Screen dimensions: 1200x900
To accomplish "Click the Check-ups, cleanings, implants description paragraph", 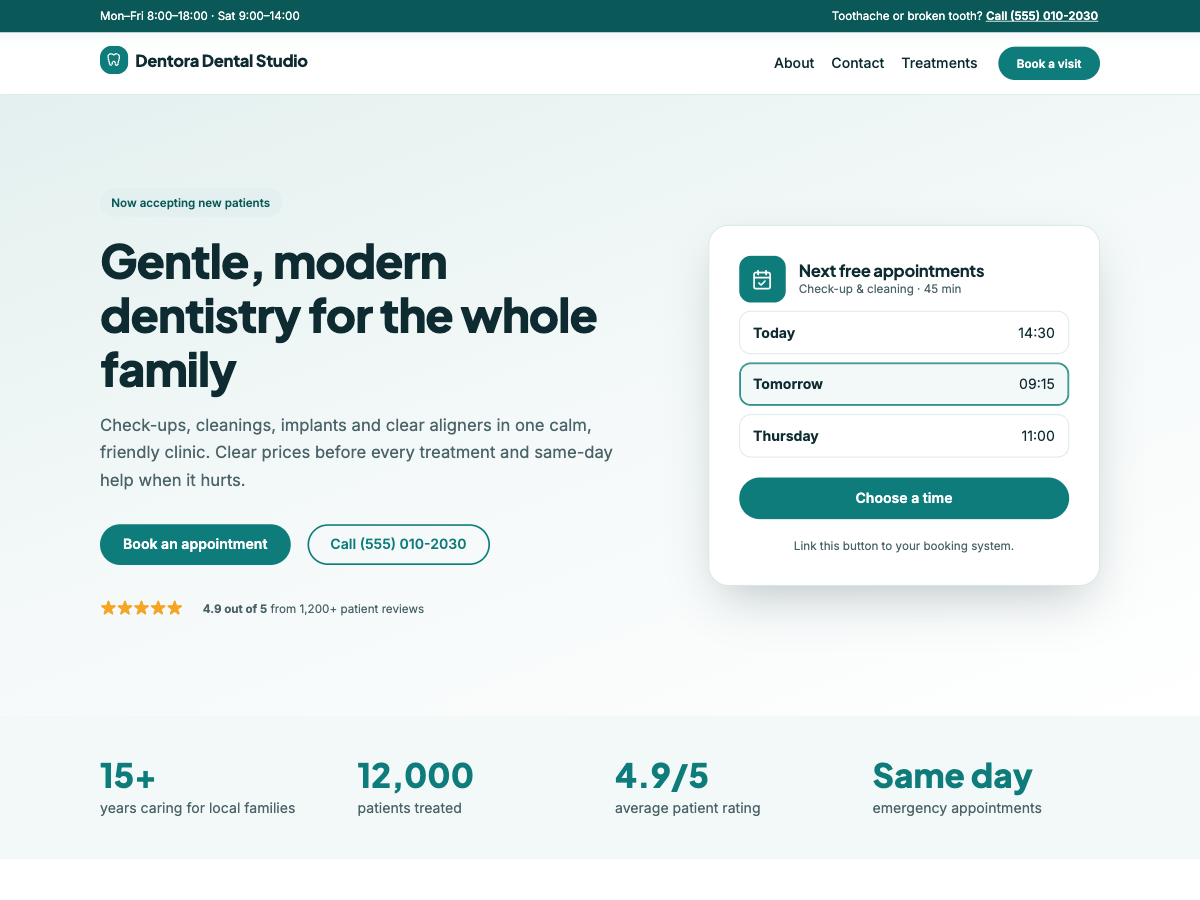I will coord(357,452).
